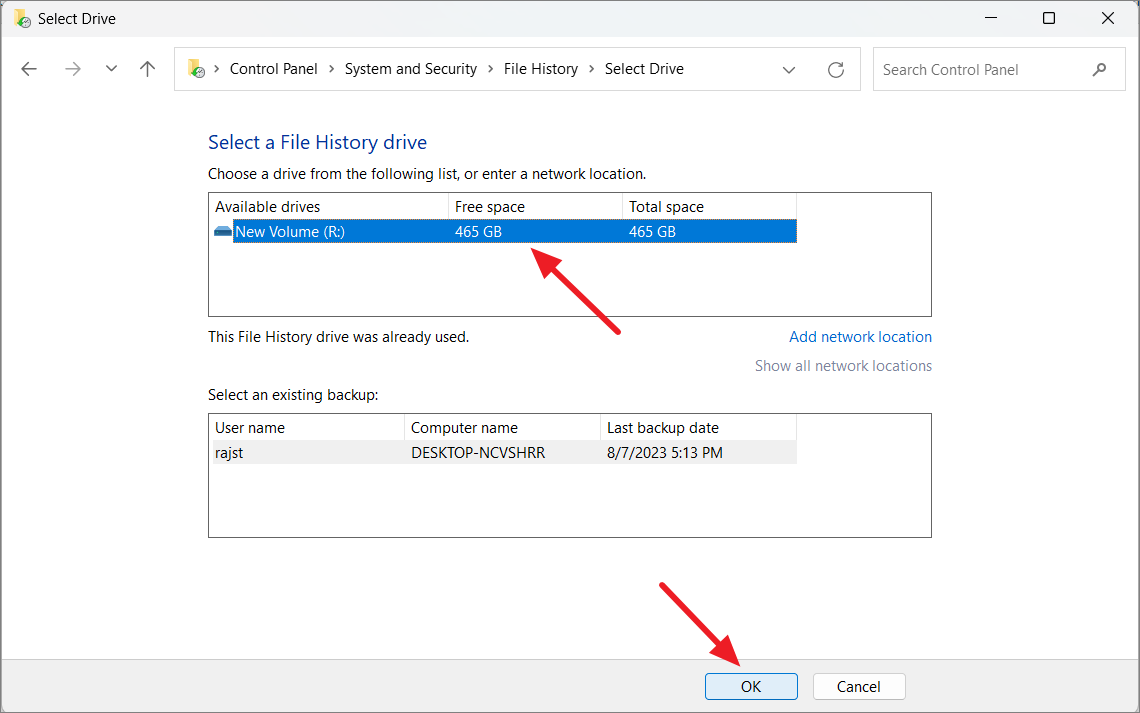Viewport: 1140px width, 713px height.
Task: Cancel the drive selection dialog
Action: point(858,686)
